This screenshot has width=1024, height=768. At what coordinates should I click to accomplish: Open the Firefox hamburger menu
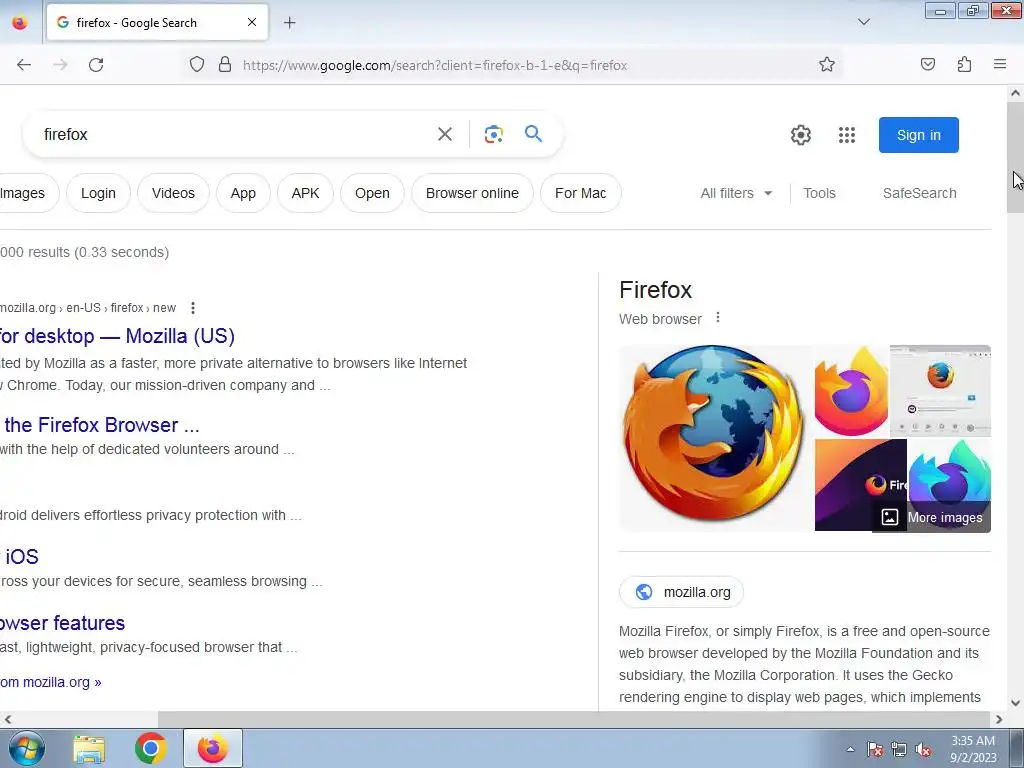pyautogui.click(x=1000, y=64)
